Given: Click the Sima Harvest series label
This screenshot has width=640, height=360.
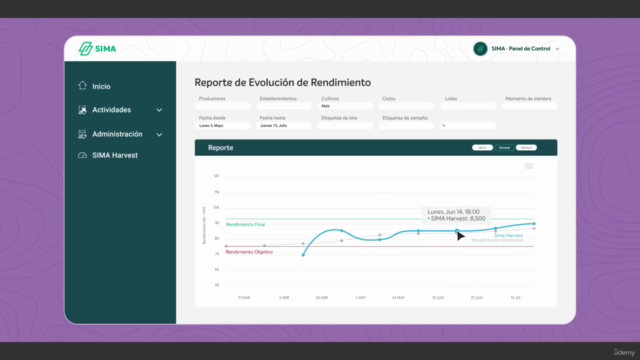Looking at the screenshot, I should (x=508, y=236).
